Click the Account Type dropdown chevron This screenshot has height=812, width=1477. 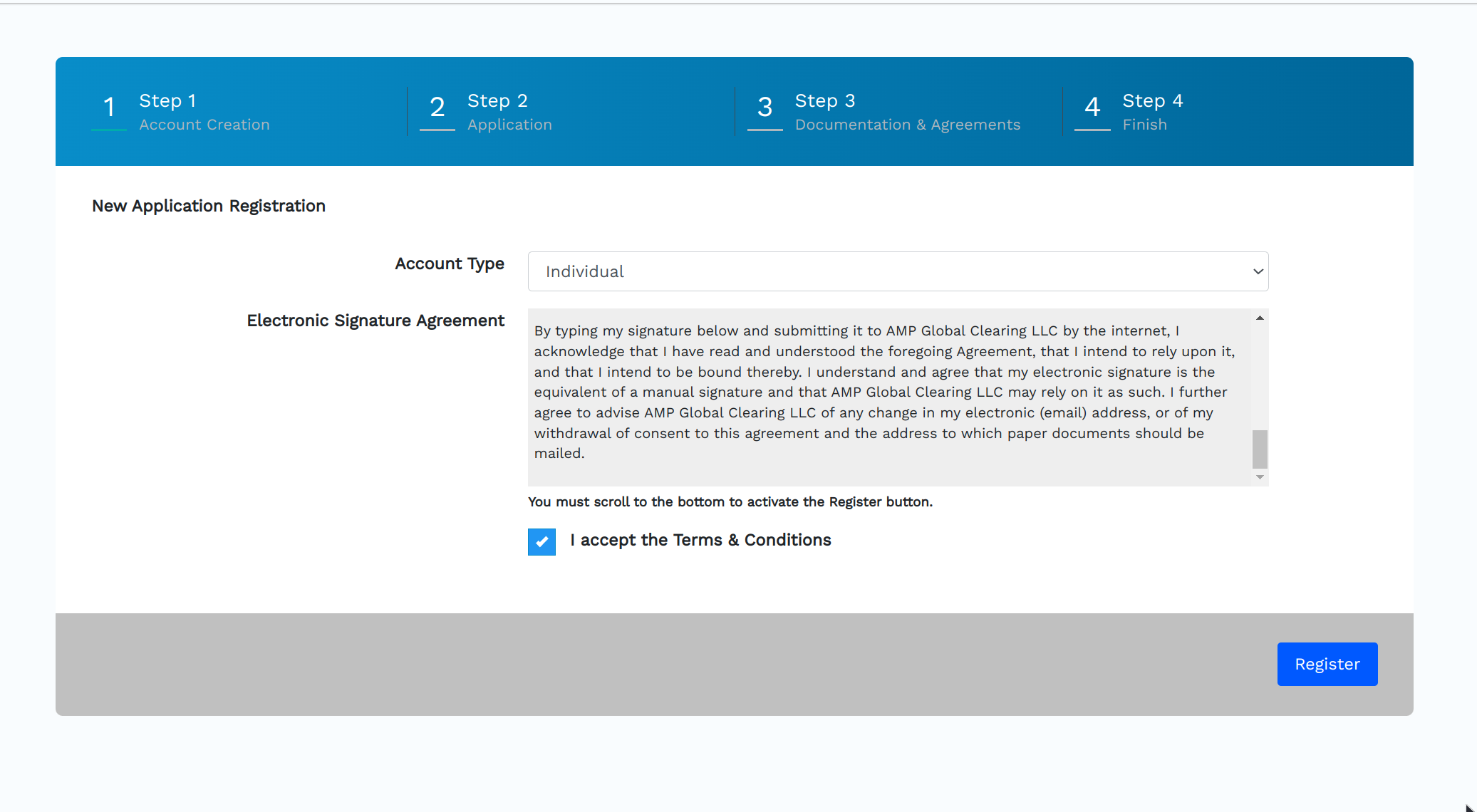coord(1258,271)
